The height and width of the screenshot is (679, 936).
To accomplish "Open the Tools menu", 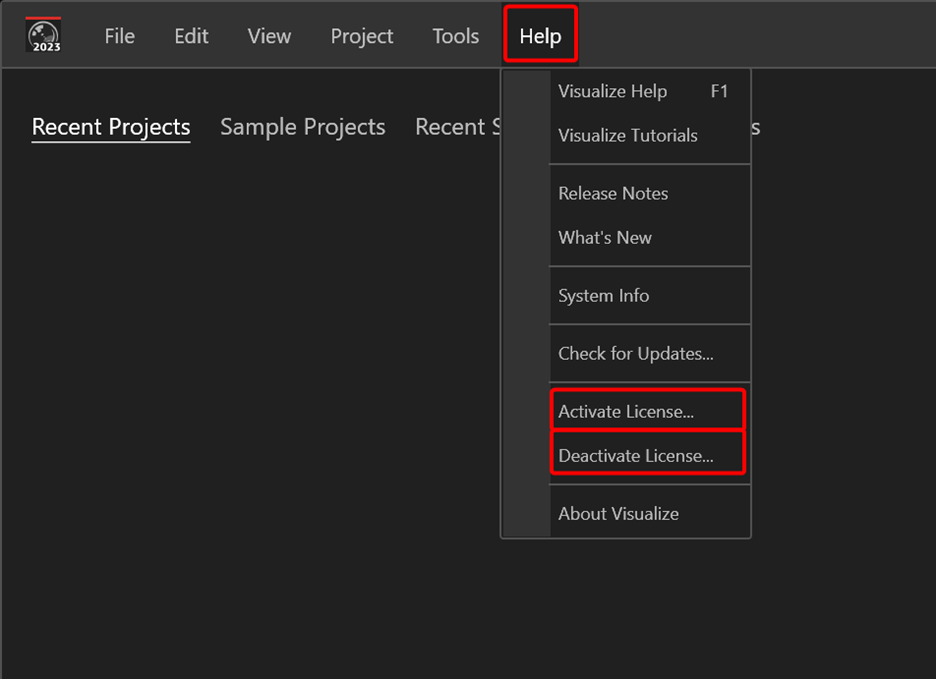I will [x=455, y=36].
